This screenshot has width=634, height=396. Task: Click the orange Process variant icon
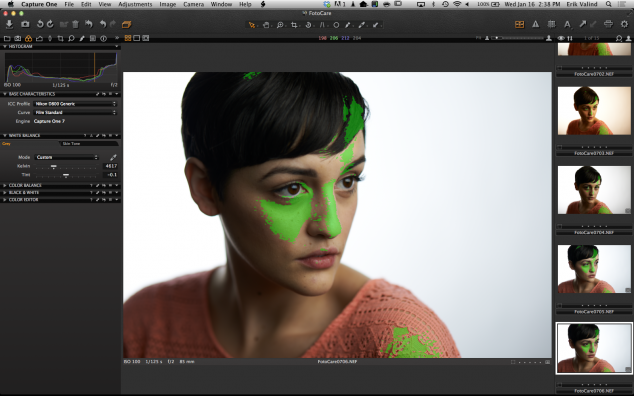click(x=127, y=25)
